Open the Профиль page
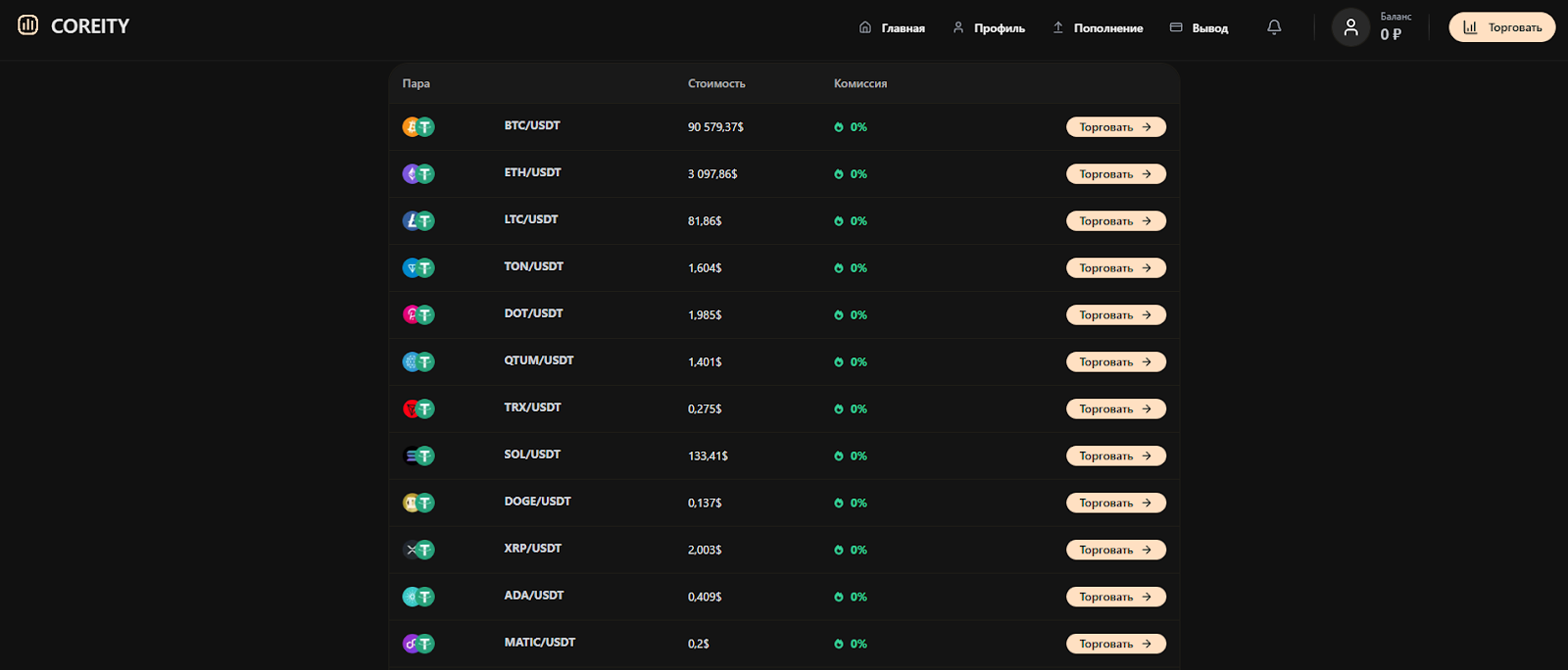This screenshot has height=670, width=1568. [x=989, y=28]
